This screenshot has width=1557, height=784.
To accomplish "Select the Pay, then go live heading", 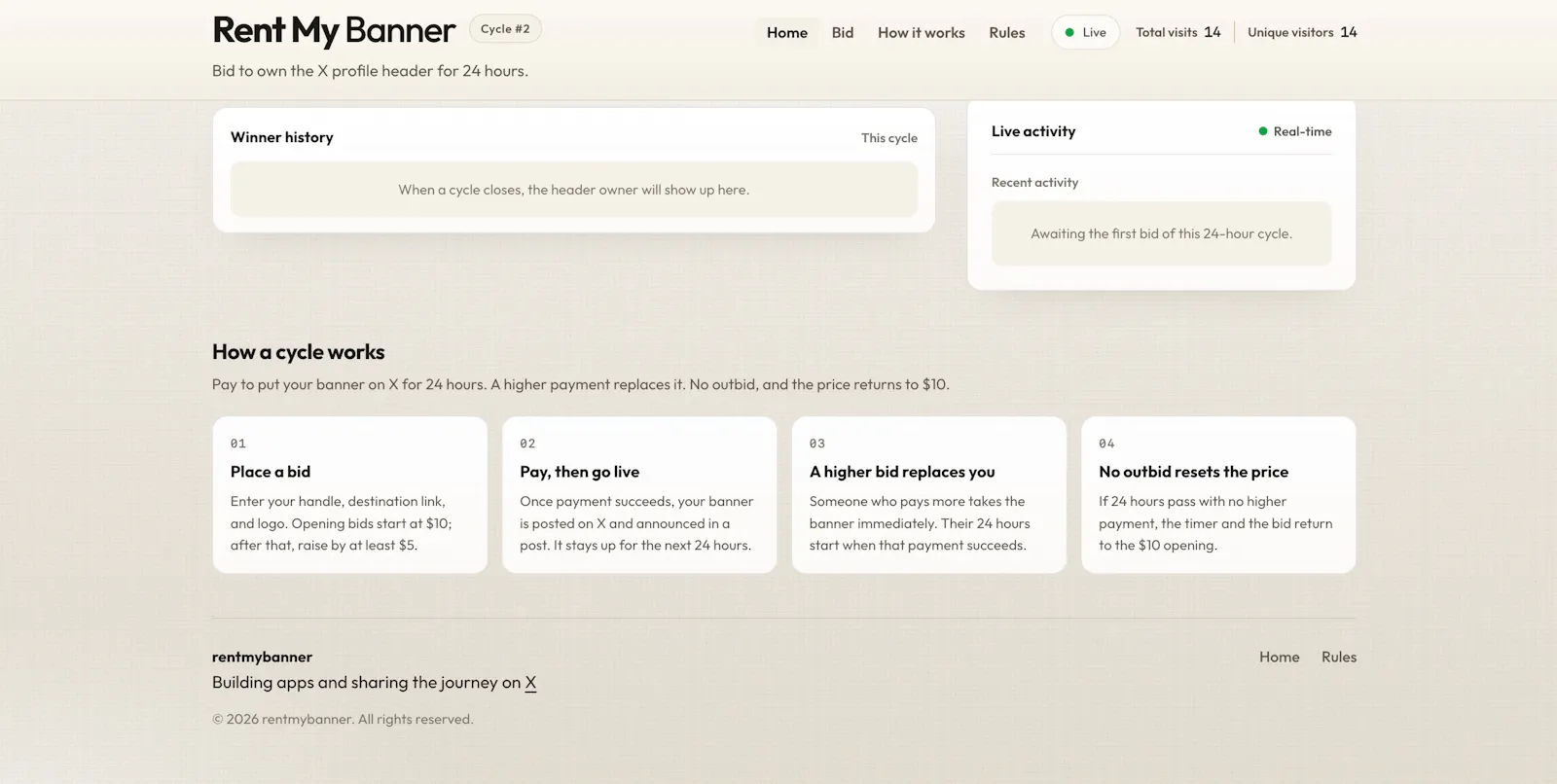I will 580,472.
